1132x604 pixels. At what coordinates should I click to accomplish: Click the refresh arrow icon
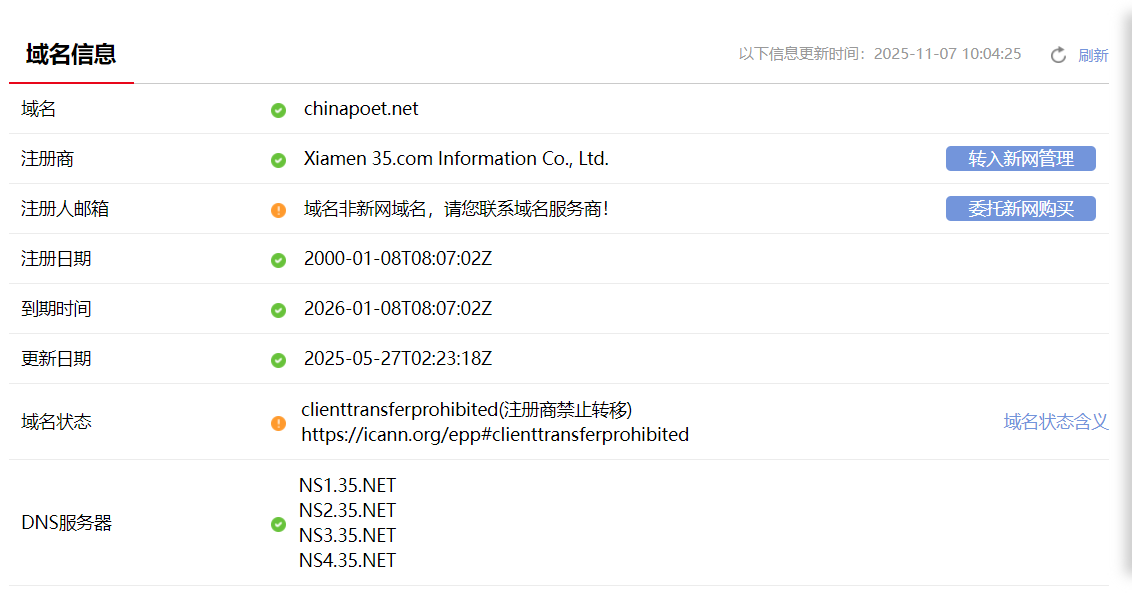pyautogui.click(x=1058, y=55)
